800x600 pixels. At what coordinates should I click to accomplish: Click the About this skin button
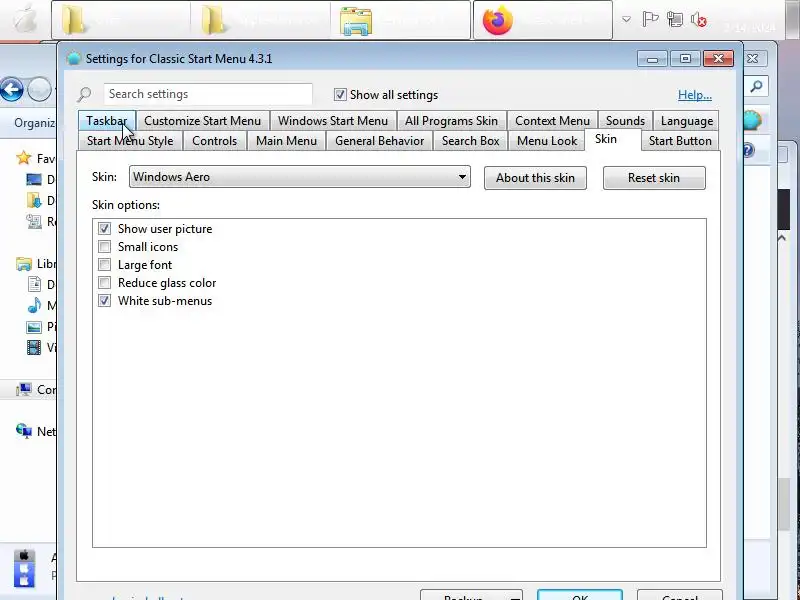point(535,178)
